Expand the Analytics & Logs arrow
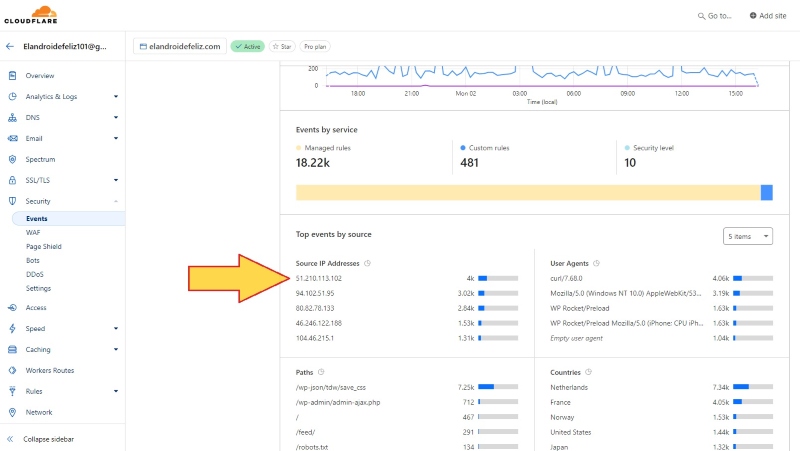 (116, 96)
